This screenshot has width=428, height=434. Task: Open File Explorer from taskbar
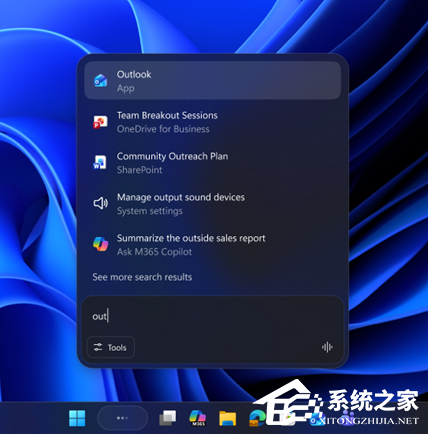coord(228,419)
